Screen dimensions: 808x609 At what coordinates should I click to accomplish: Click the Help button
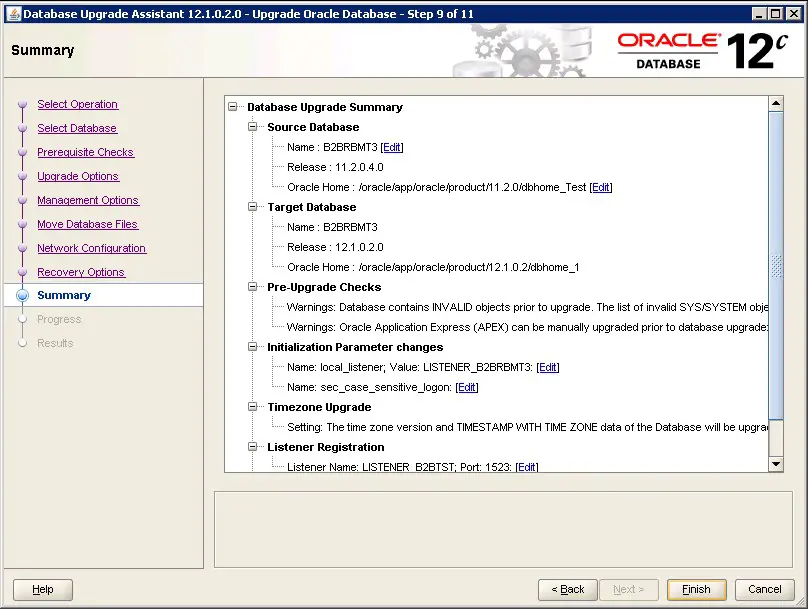click(43, 589)
